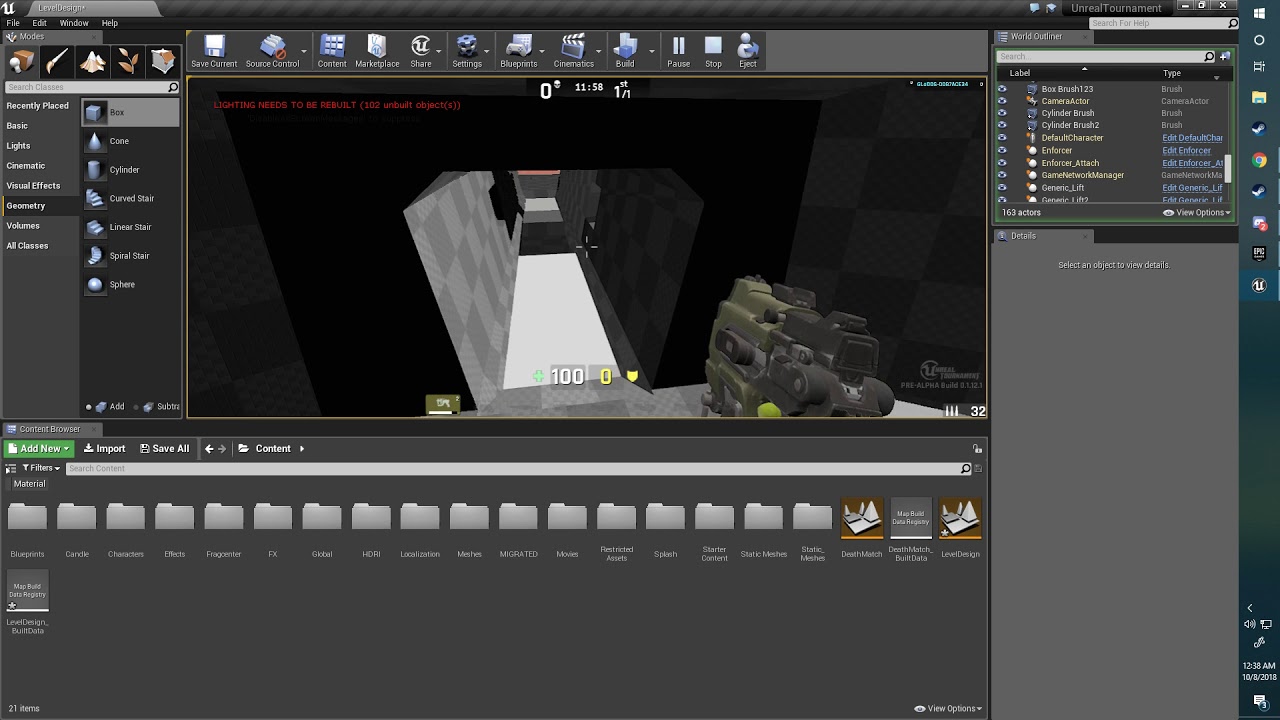
Task: Eject from the player controller
Action: coord(748,51)
